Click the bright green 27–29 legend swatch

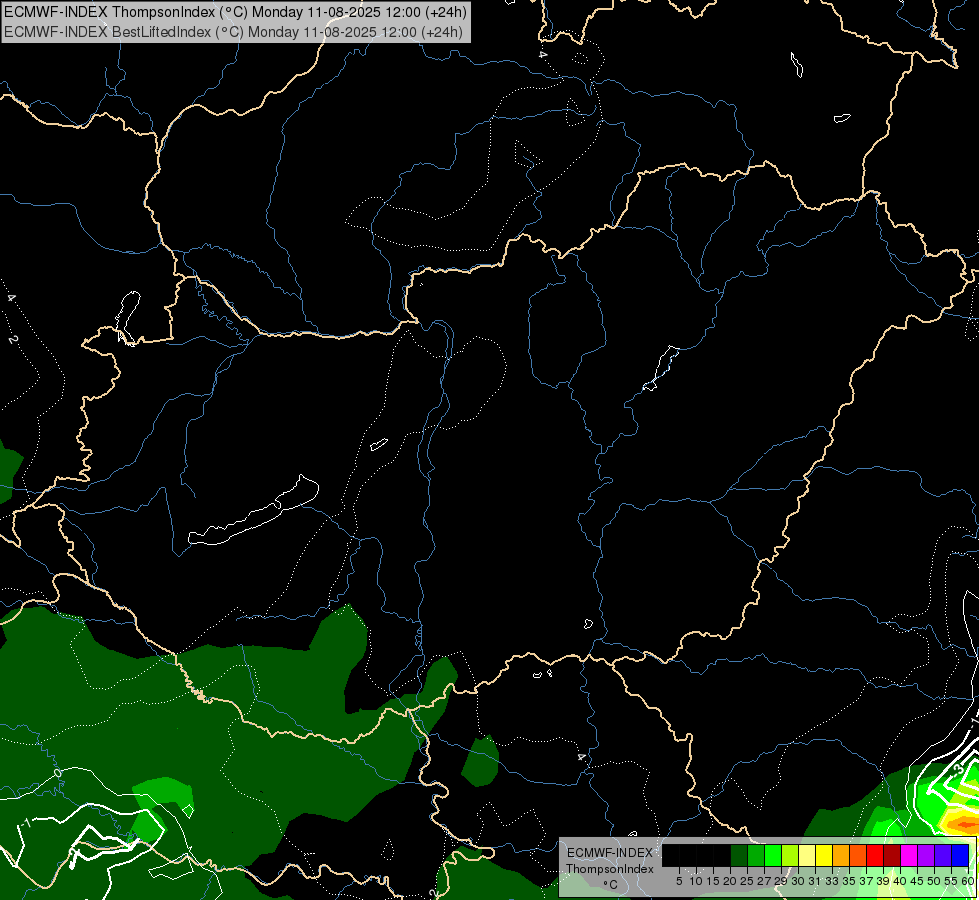point(773,855)
